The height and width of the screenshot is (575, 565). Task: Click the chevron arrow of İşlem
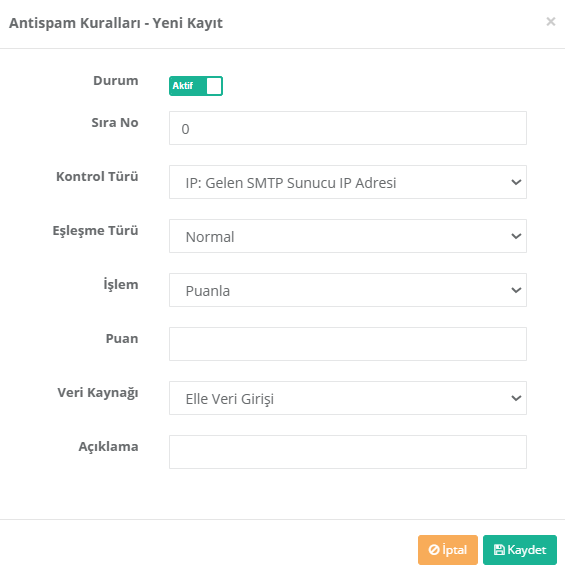click(x=516, y=290)
